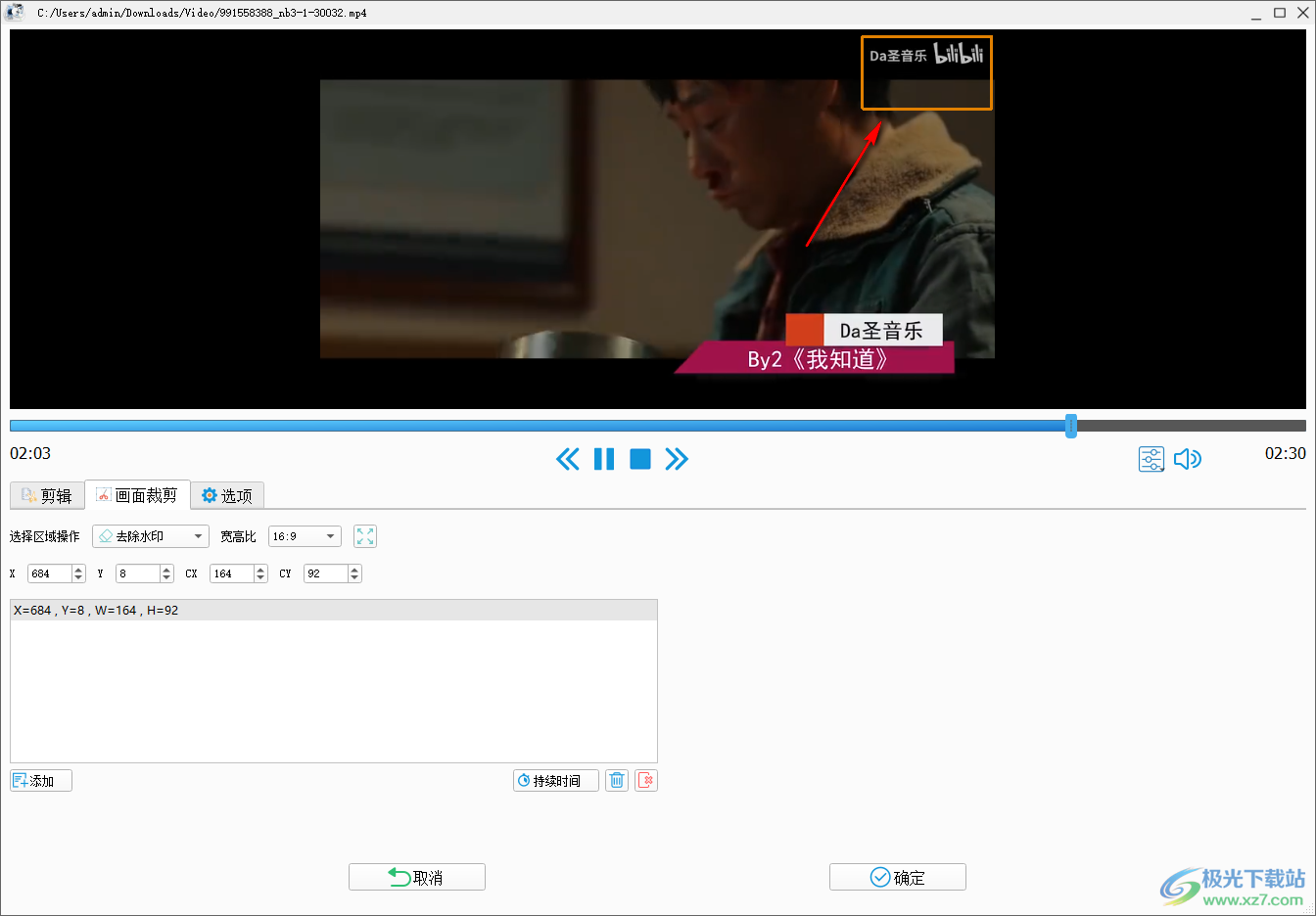Image resolution: width=1316 pixels, height=916 pixels.
Task: Open the 选项 tab
Action: pos(227,496)
